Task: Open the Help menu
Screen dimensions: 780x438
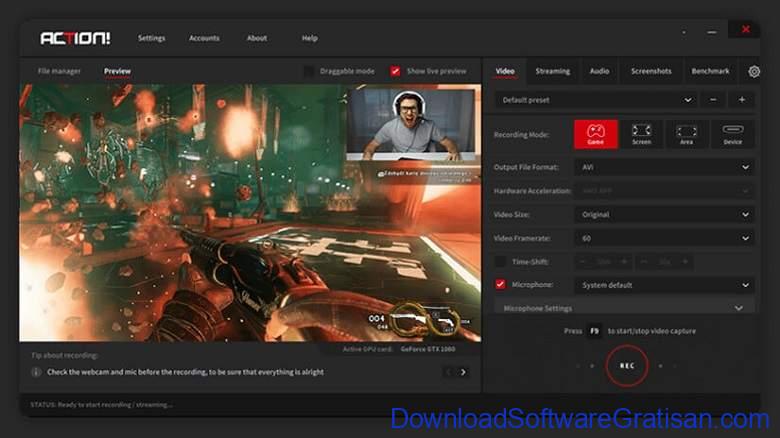Action: (309, 38)
